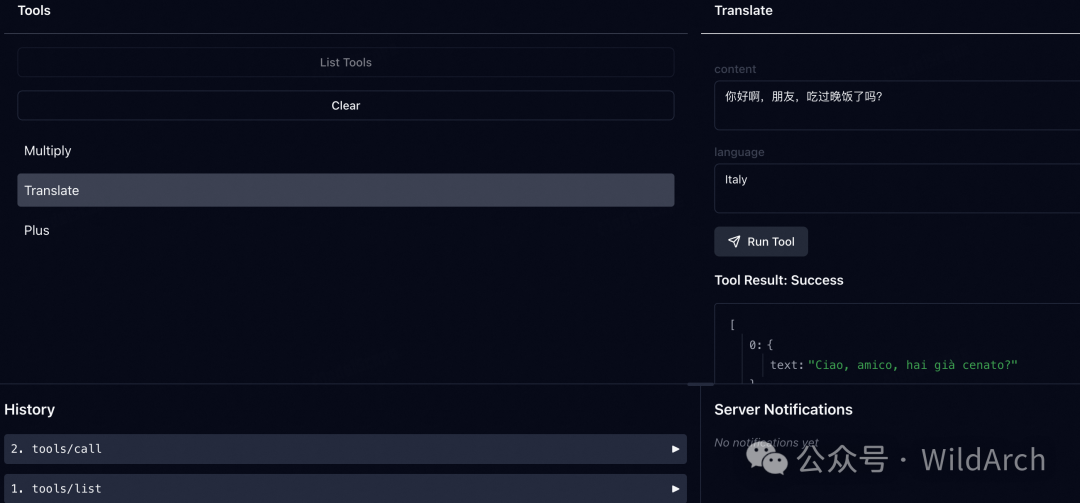The width and height of the screenshot is (1080, 503).
Task: Collapse the JSON result item 0 node
Action: pyautogui.click(x=755, y=345)
